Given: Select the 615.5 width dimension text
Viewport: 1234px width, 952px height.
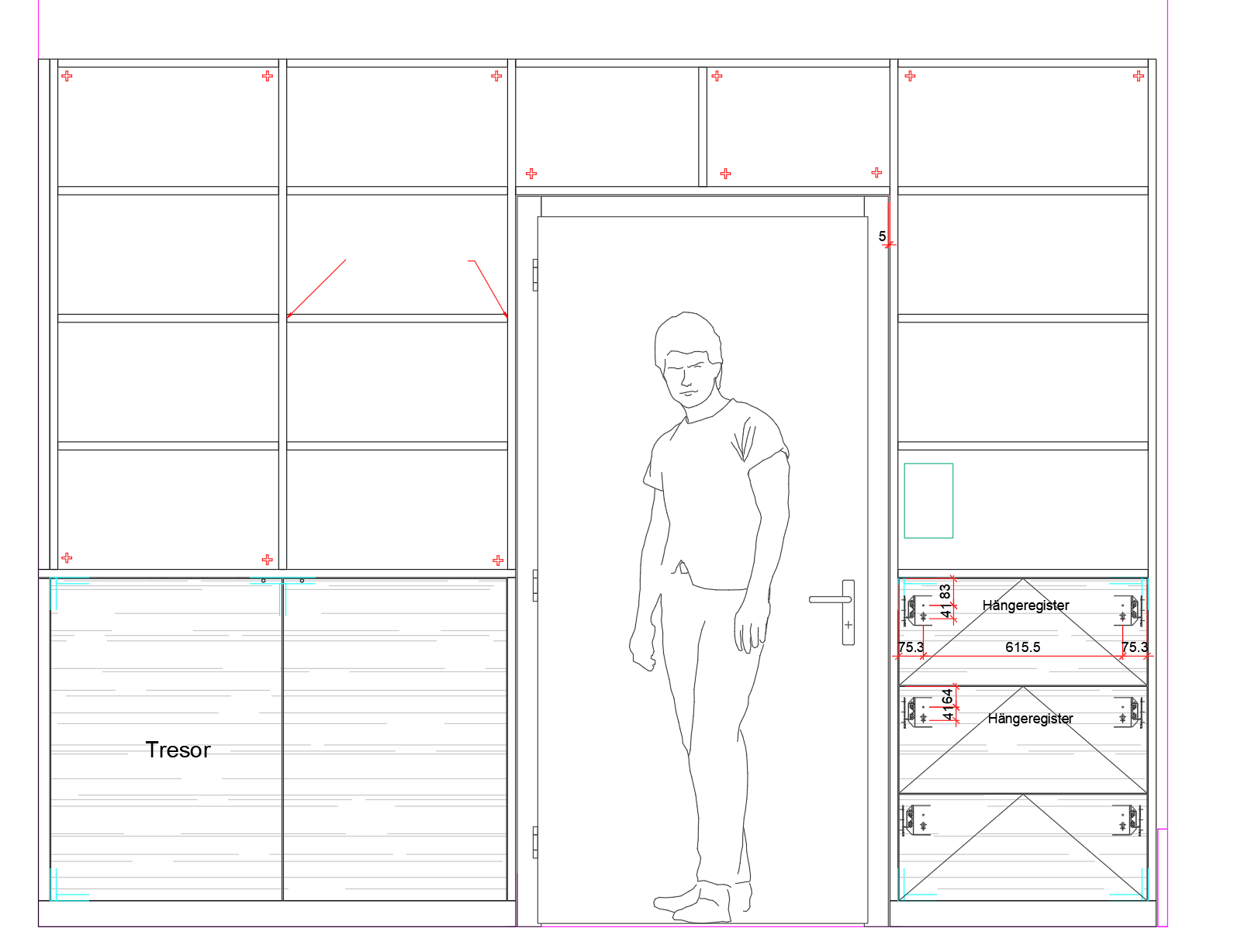Looking at the screenshot, I should click(x=1022, y=647).
